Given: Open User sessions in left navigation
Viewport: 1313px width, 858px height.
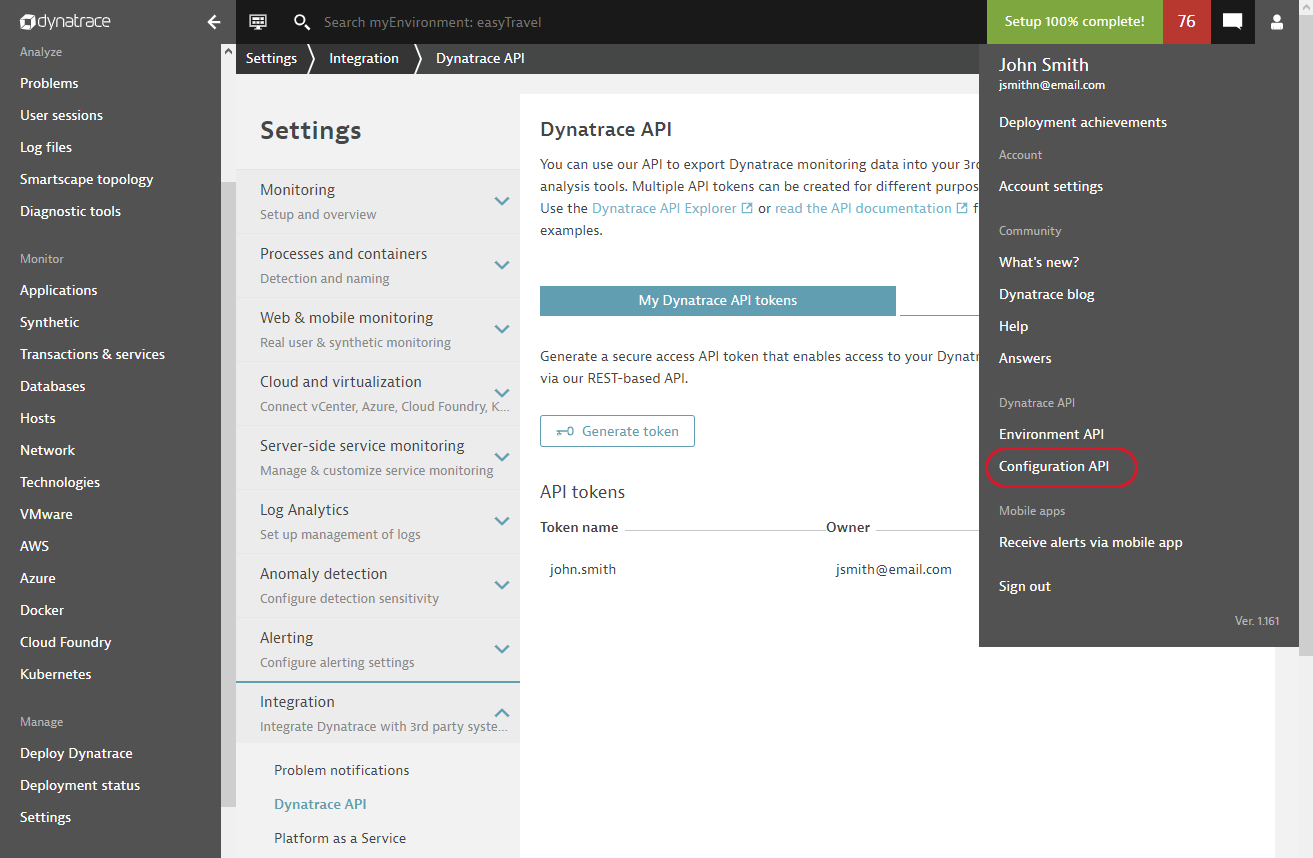Looking at the screenshot, I should [61, 115].
